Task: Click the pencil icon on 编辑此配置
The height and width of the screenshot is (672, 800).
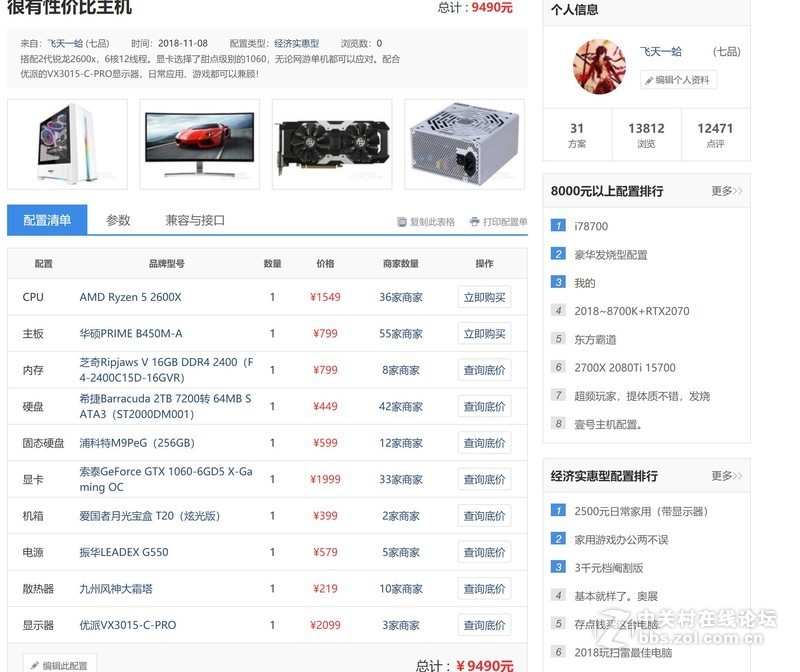Action: click(x=35, y=665)
